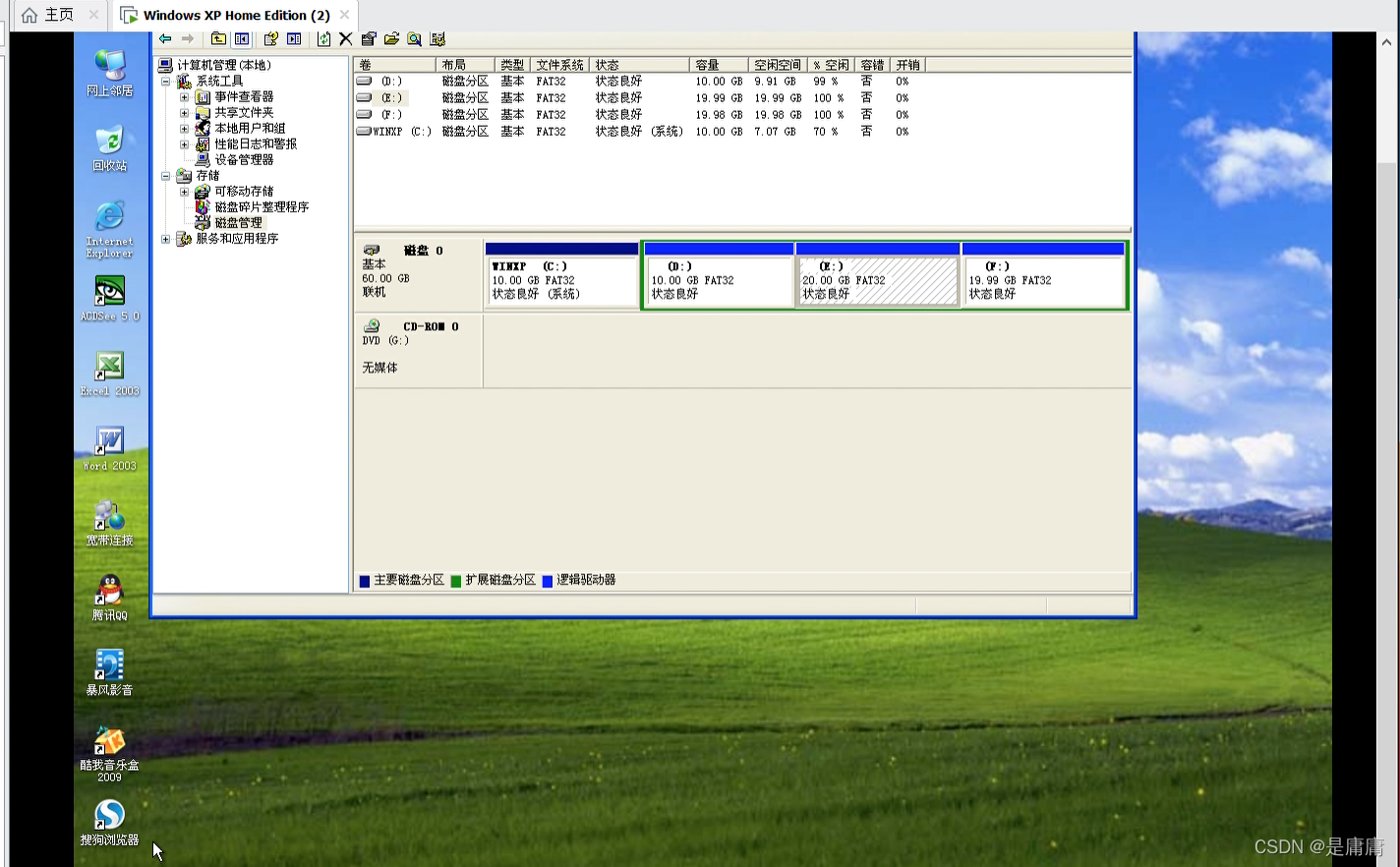Sort by the 容量 column header
This screenshot has height=867, width=1400.
719,65
